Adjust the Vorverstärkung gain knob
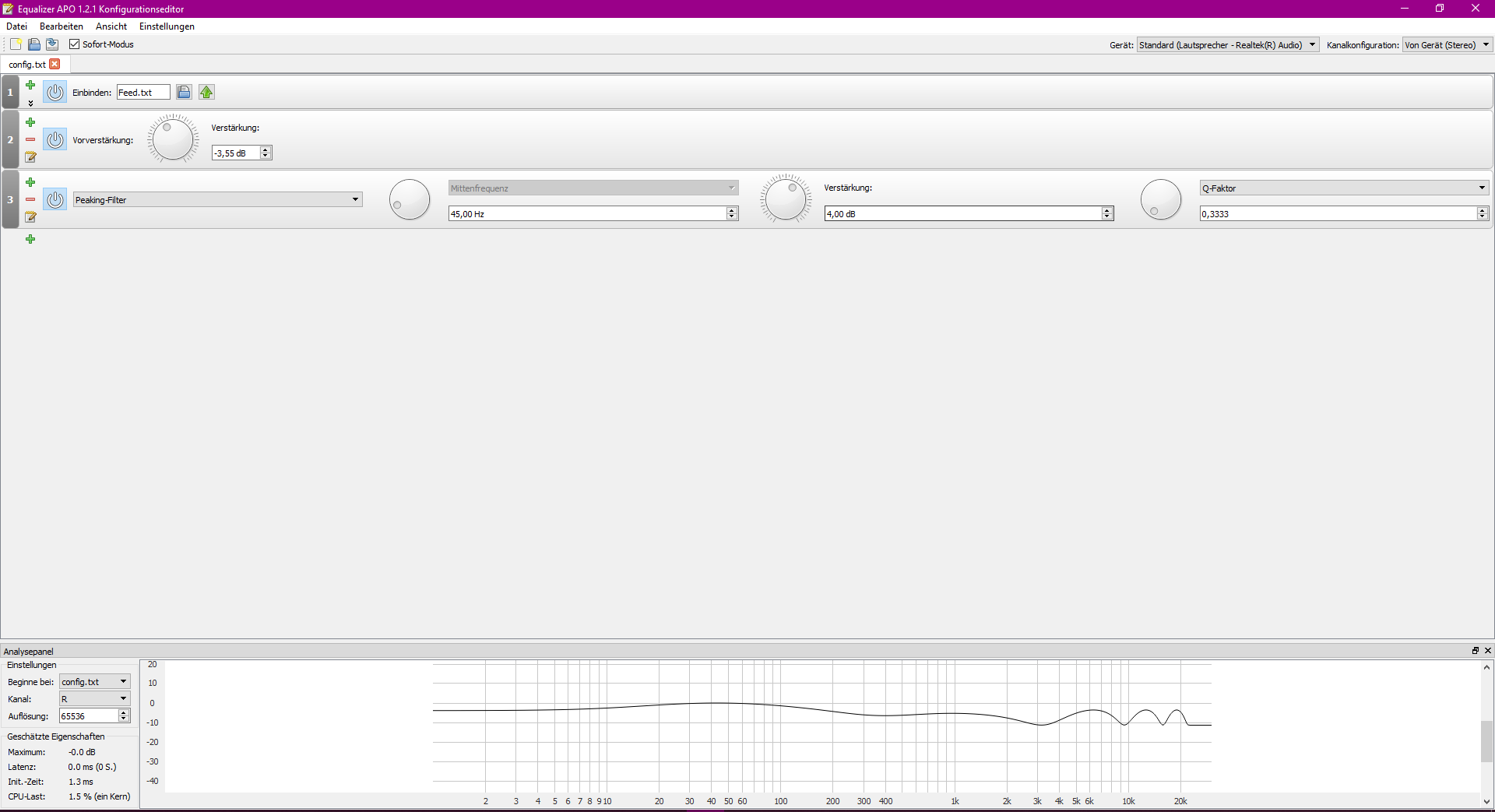Screen dimensions: 1495x812 tap(173, 138)
